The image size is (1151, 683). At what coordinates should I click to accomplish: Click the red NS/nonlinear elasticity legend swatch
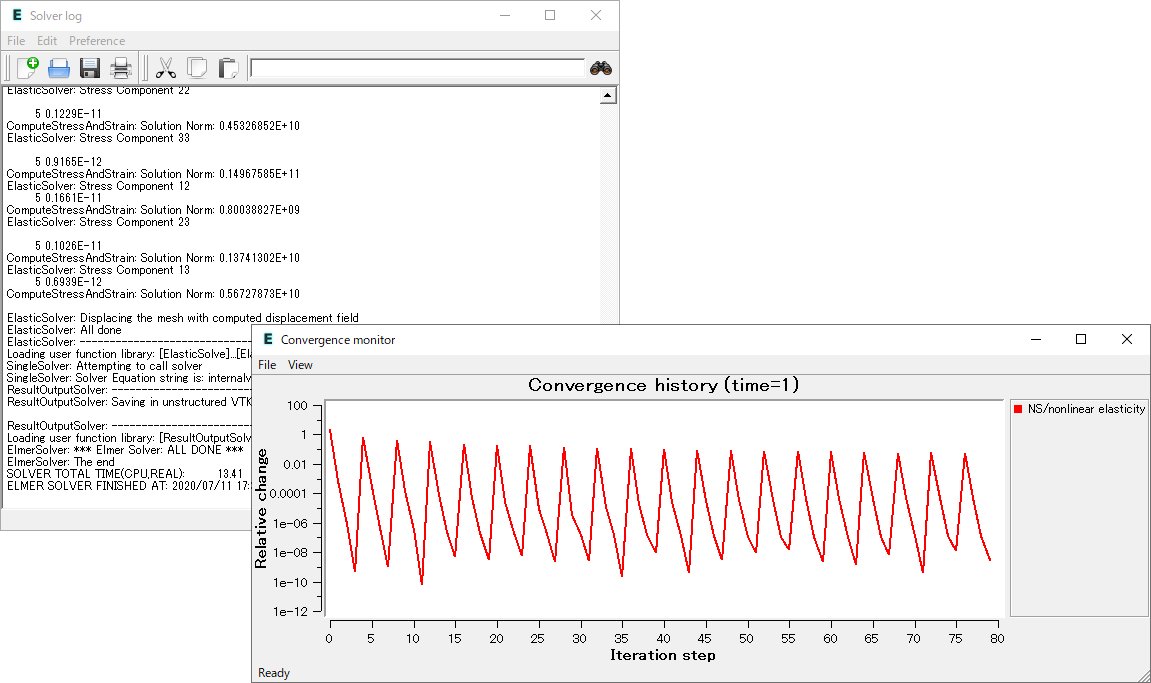coord(1018,409)
